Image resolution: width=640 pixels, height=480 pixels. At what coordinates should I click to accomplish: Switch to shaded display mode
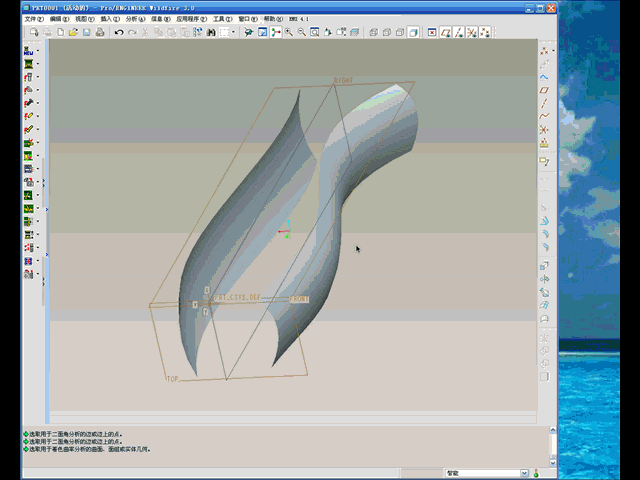tap(412, 33)
